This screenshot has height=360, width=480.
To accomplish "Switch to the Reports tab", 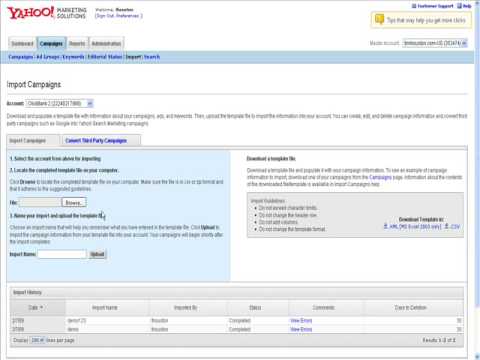I will point(77,44).
